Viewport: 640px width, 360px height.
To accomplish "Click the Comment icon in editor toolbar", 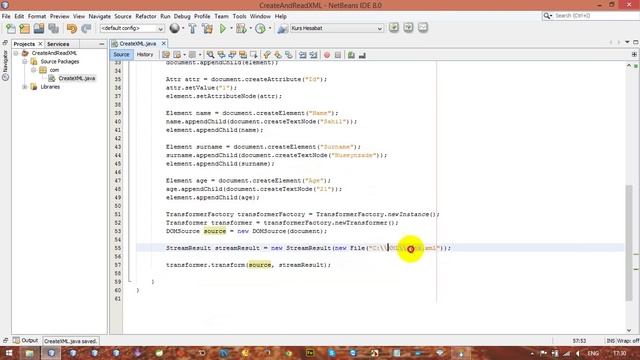I will 351,55.
